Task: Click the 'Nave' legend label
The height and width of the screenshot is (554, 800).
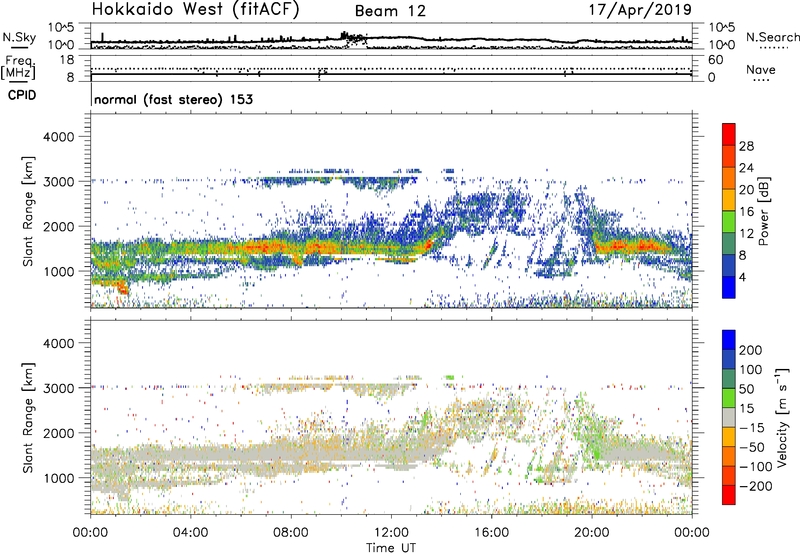Action: tap(761, 70)
